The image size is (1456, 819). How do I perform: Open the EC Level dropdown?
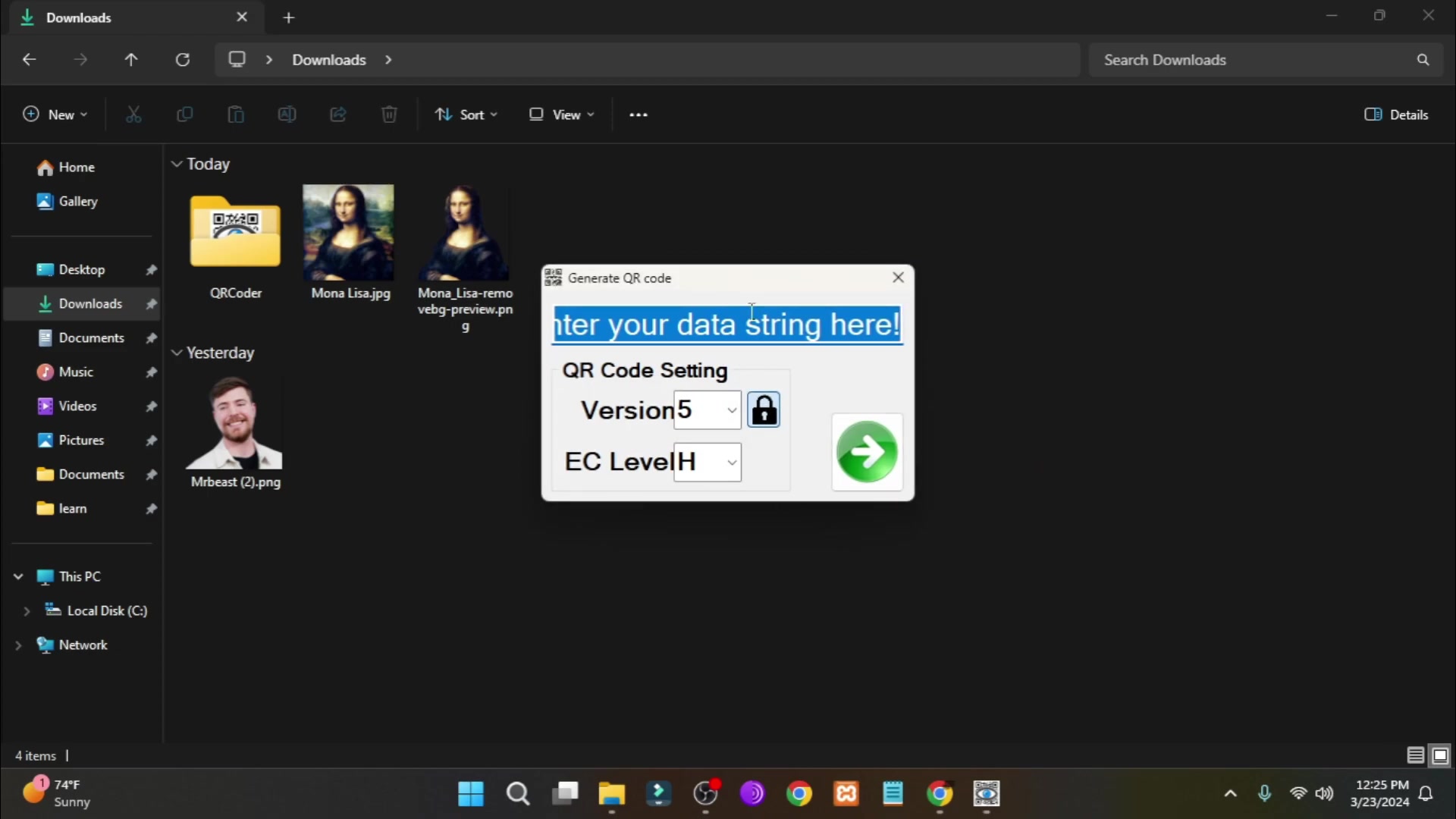(x=731, y=462)
